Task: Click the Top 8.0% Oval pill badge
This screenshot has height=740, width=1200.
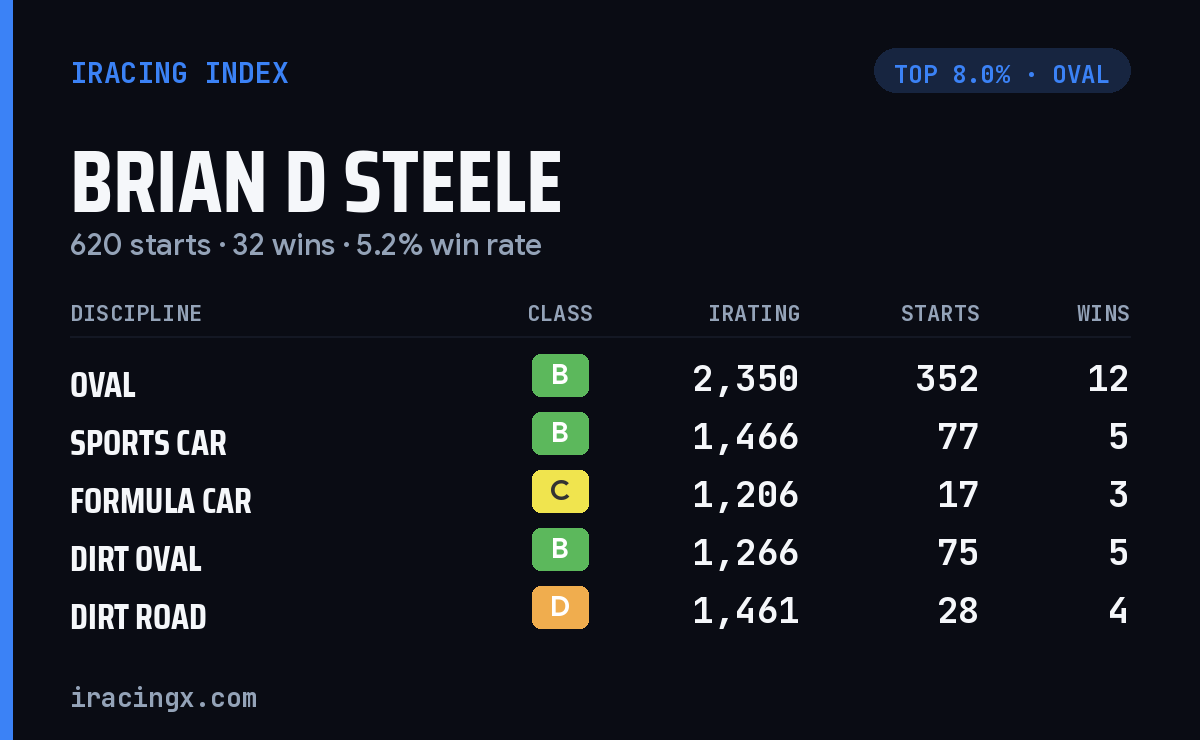Action: [1002, 71]
